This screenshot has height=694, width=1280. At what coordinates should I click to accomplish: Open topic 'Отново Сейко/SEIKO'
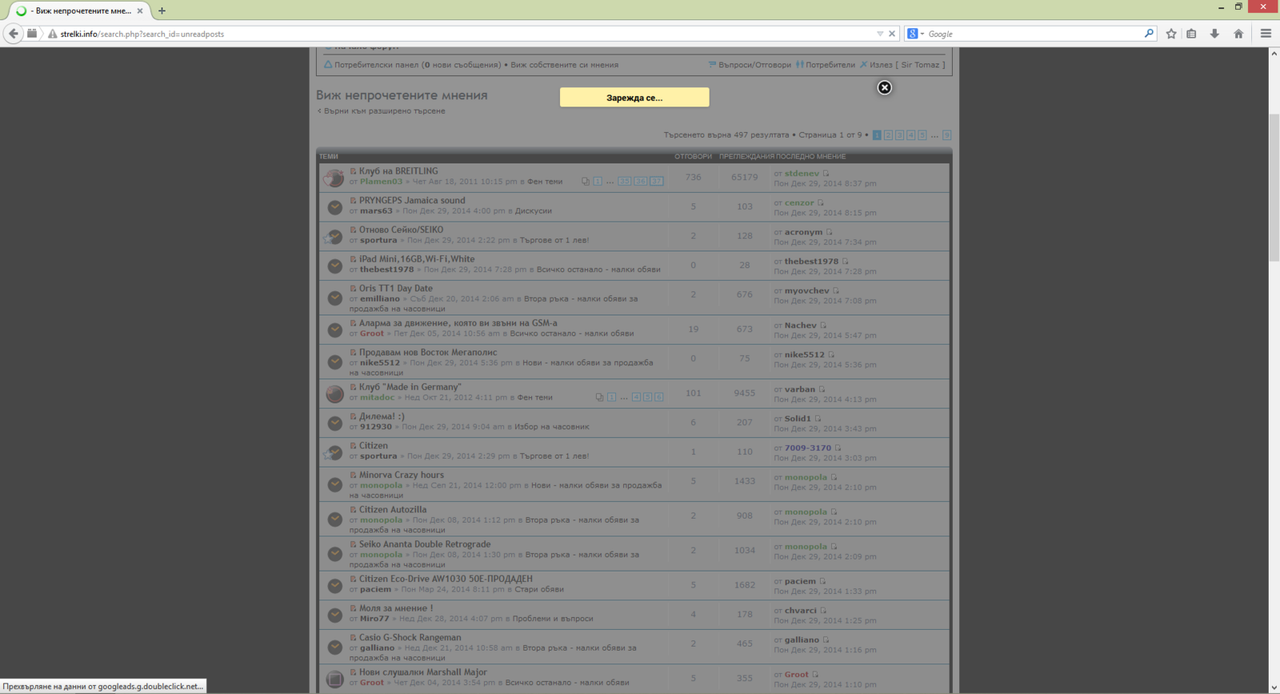pyautogui.click(x=401, y=230)
